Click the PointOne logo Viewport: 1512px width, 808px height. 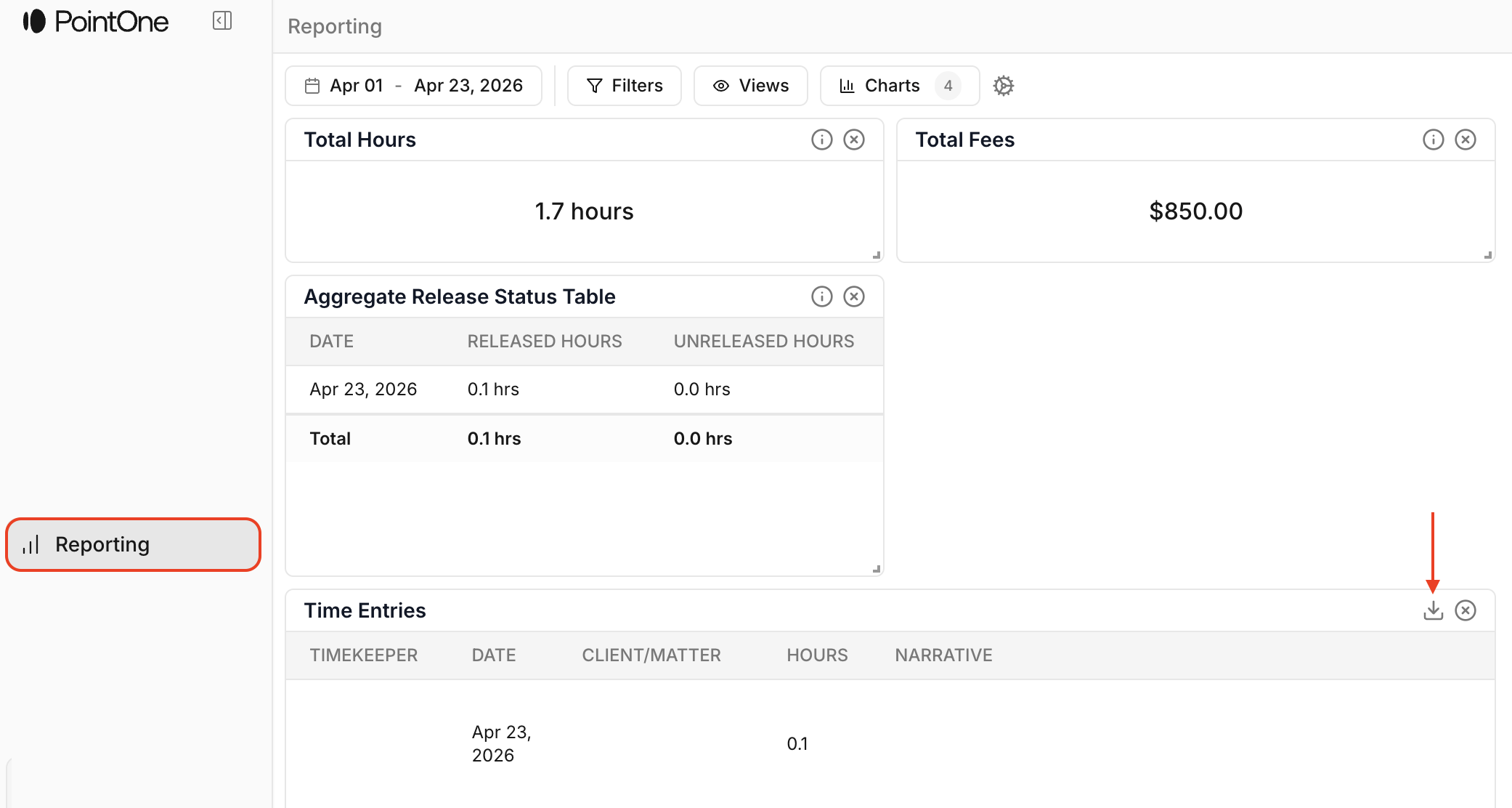tap(96, 22)
